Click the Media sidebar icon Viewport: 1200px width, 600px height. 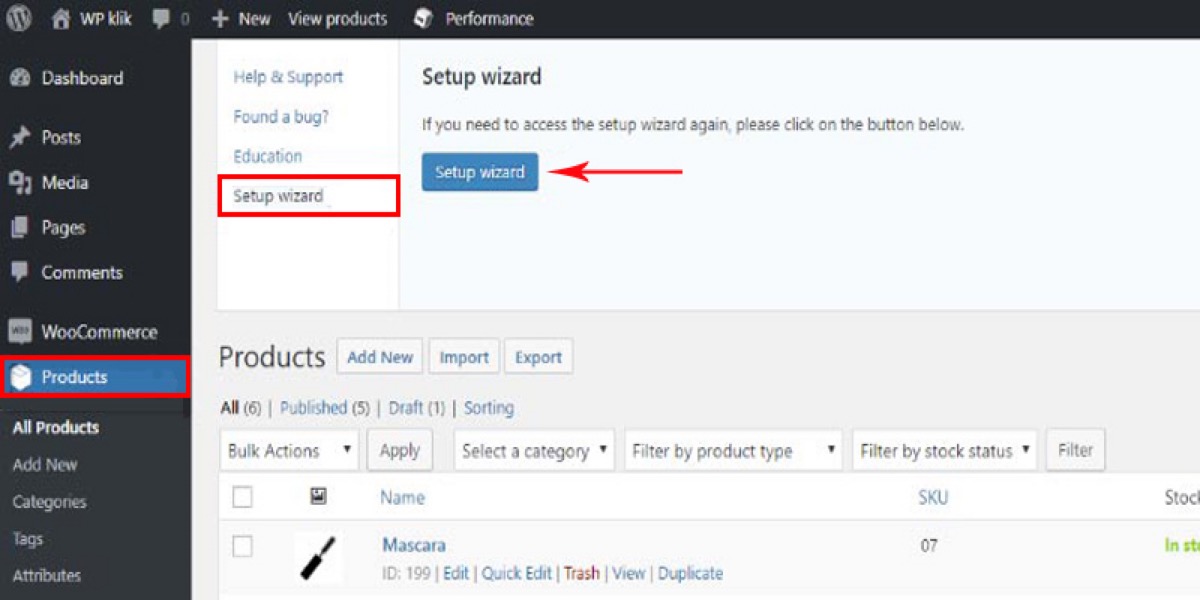(20, 183)
